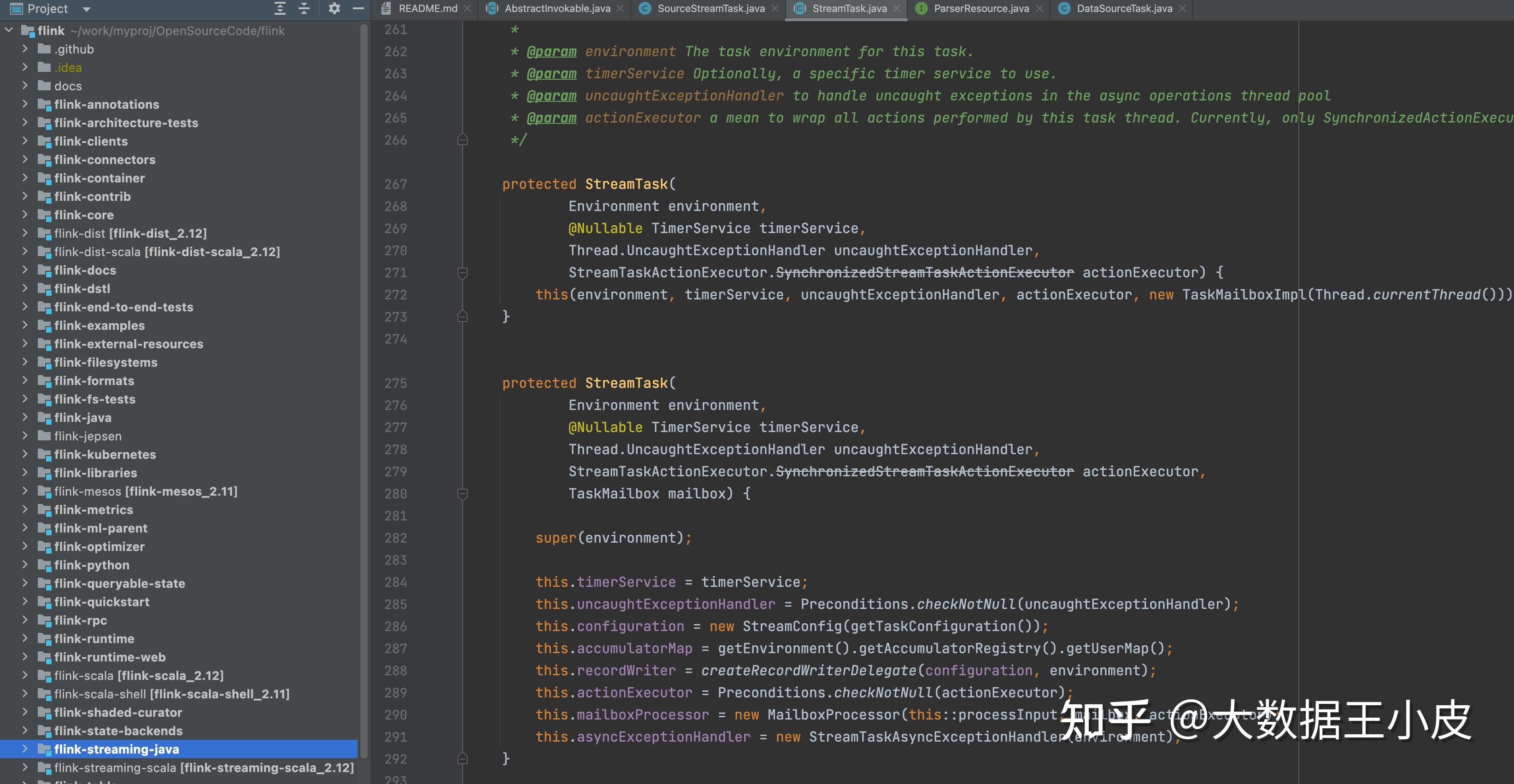The width and height of the screenshot is (1514, 784).
Task: Close the DataSourceTask.java tab
Action: (x=1182, y=8)
